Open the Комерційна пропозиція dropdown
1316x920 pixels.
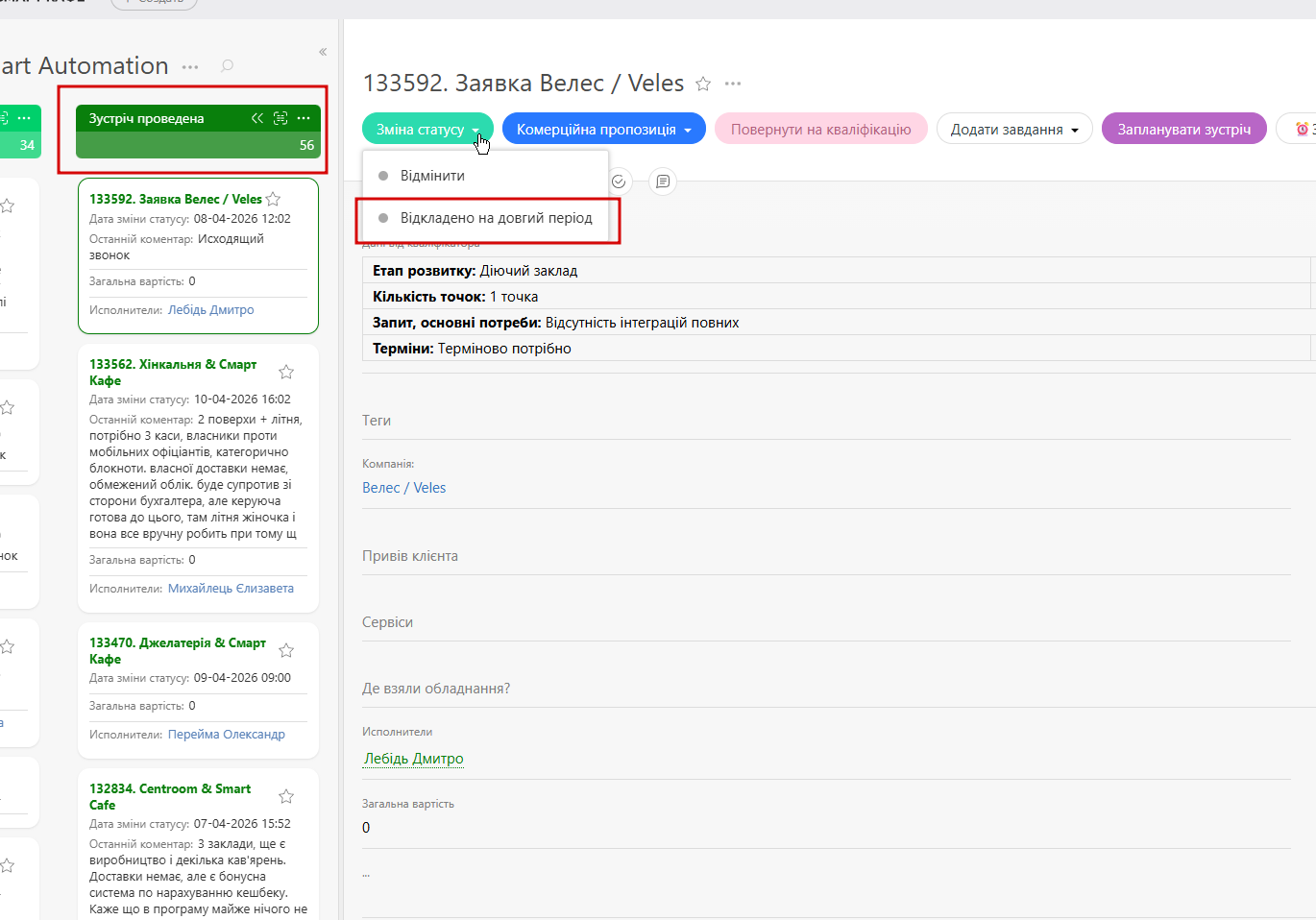tap(604, 130)
